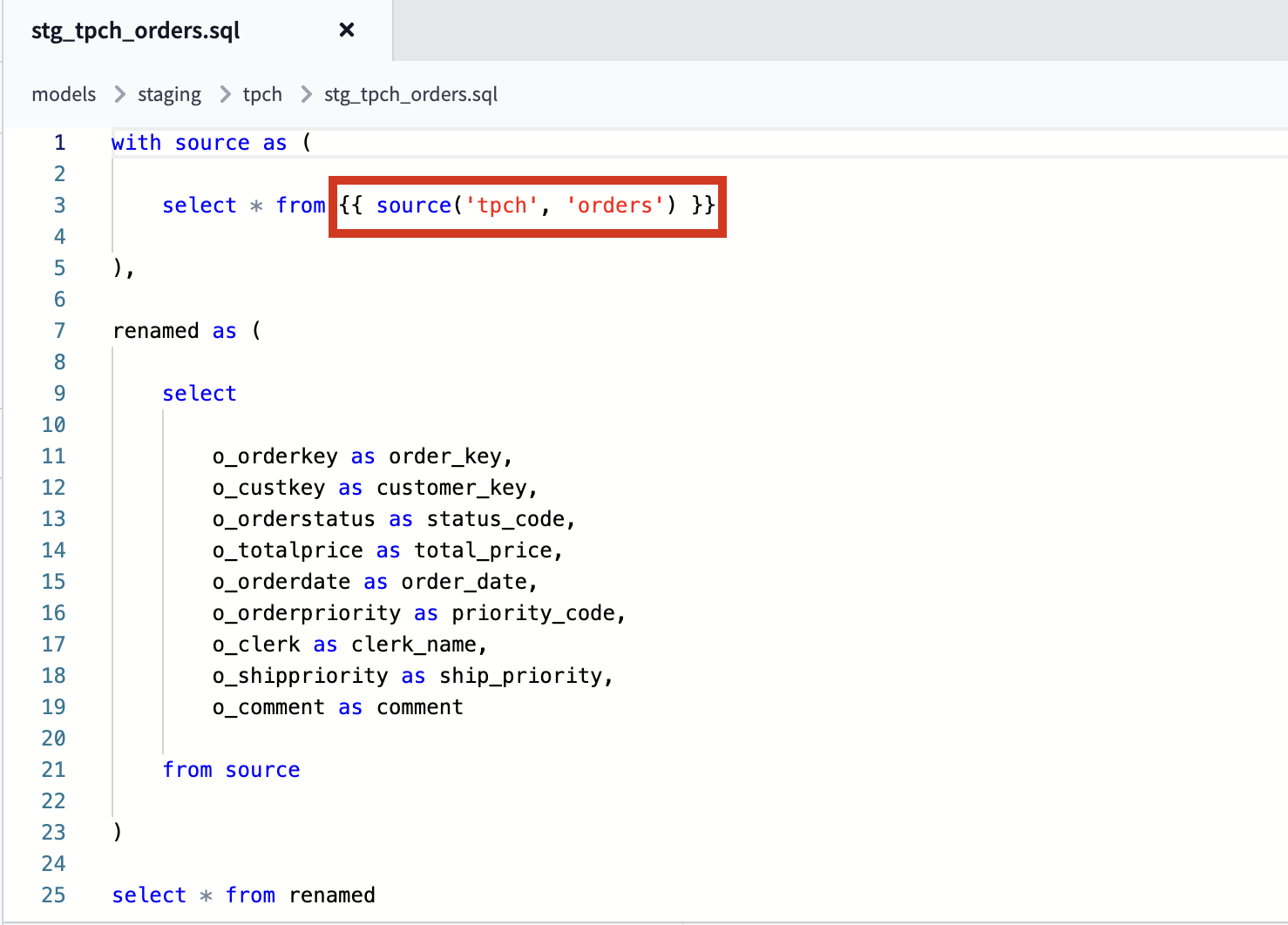Open the staging breadcrumb folder
The width and height of the screenshot is (1288, 925).
169,94
